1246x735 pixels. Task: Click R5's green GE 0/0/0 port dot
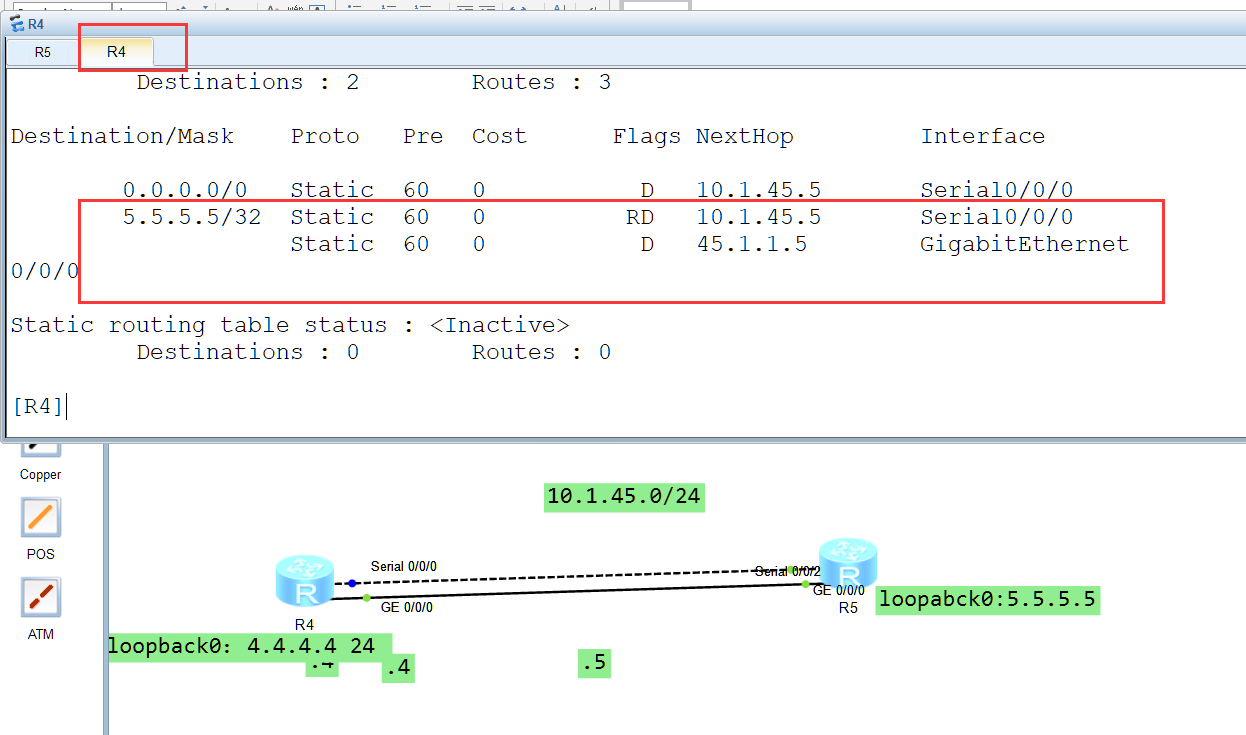[x=806, y=584]
